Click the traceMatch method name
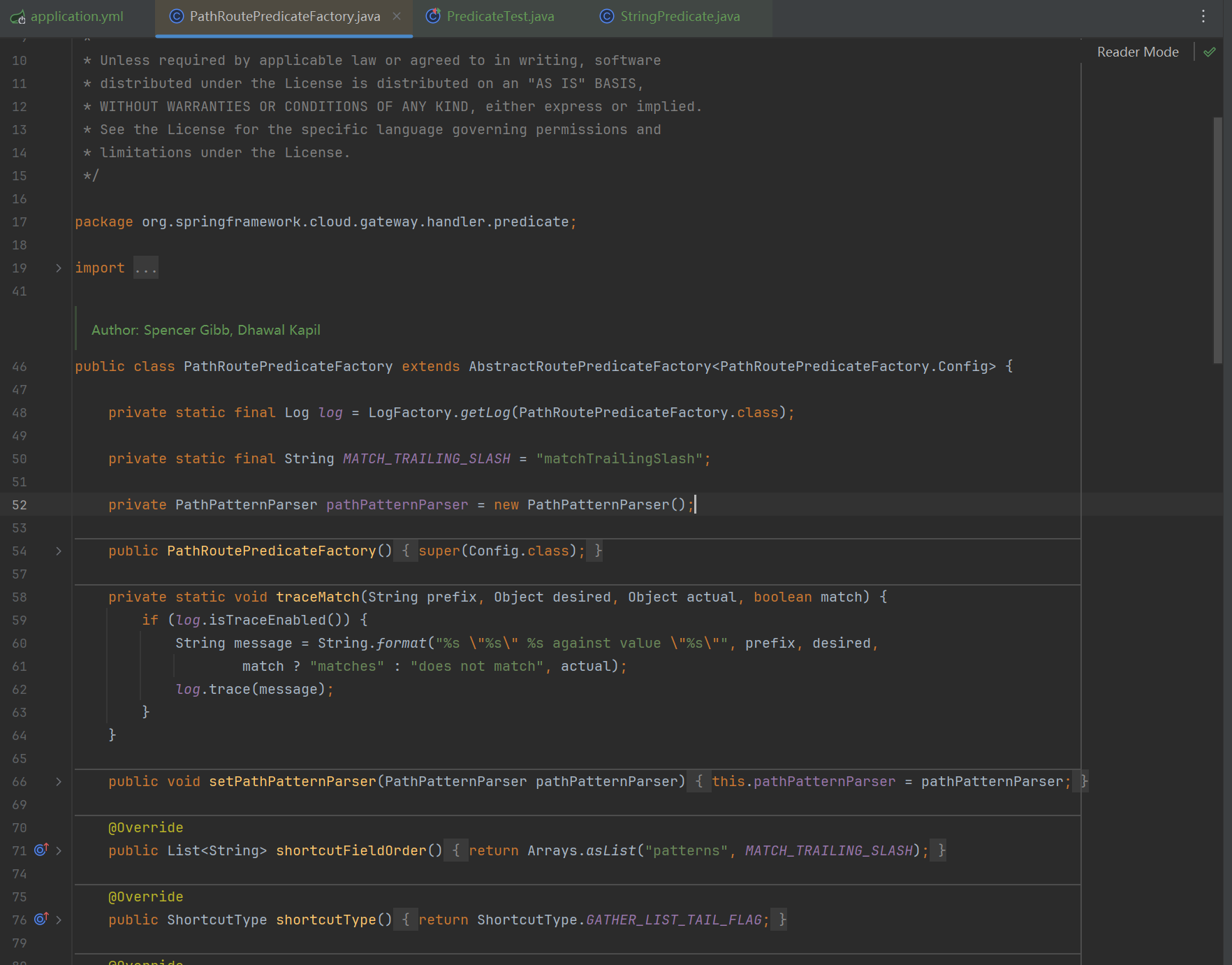 (318, 597)
